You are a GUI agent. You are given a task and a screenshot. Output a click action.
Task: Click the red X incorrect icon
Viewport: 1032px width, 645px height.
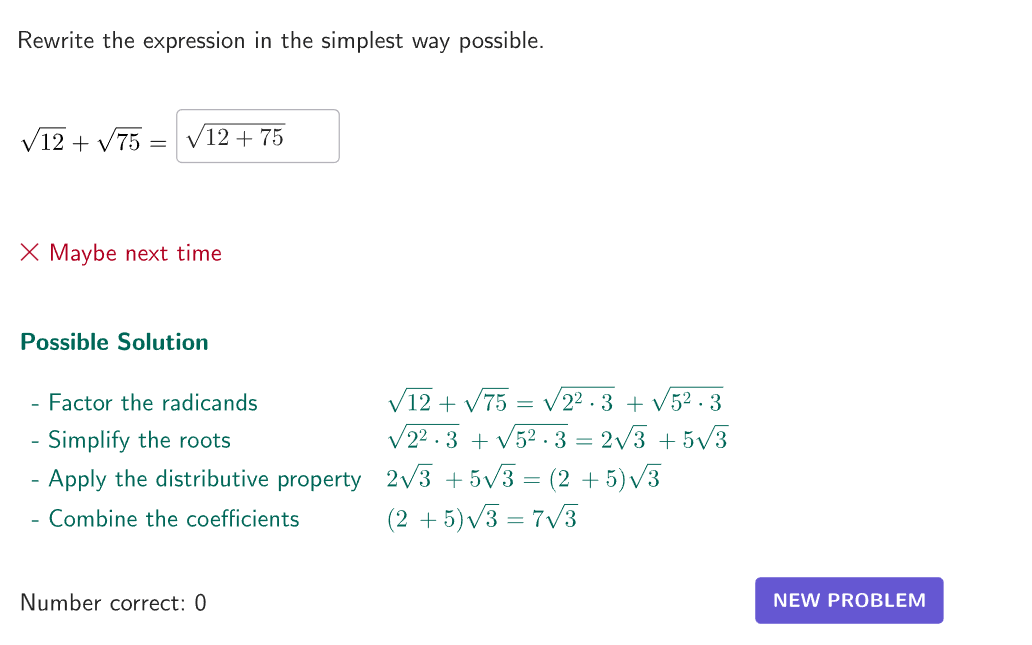30,252
